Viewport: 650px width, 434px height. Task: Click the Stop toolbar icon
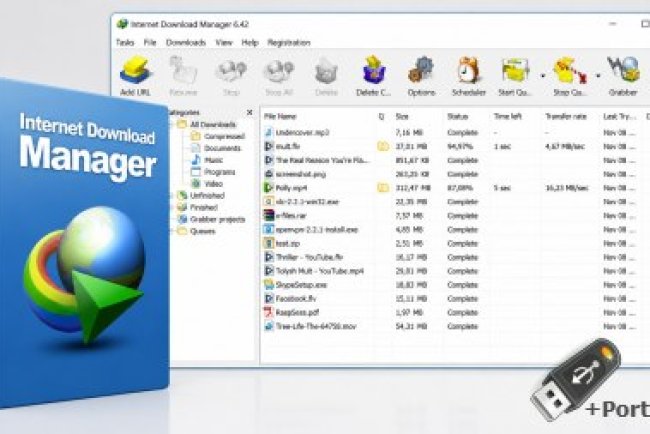point(231,76)
